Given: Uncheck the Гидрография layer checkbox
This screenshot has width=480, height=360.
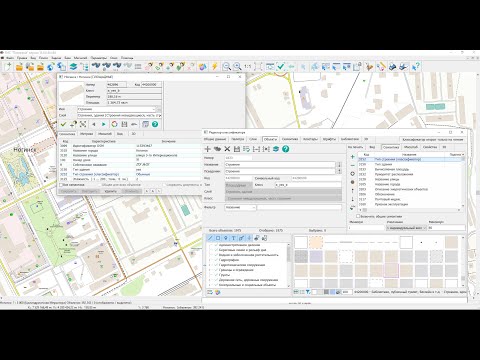Looking at the screenshot, I should coord(216,260).
